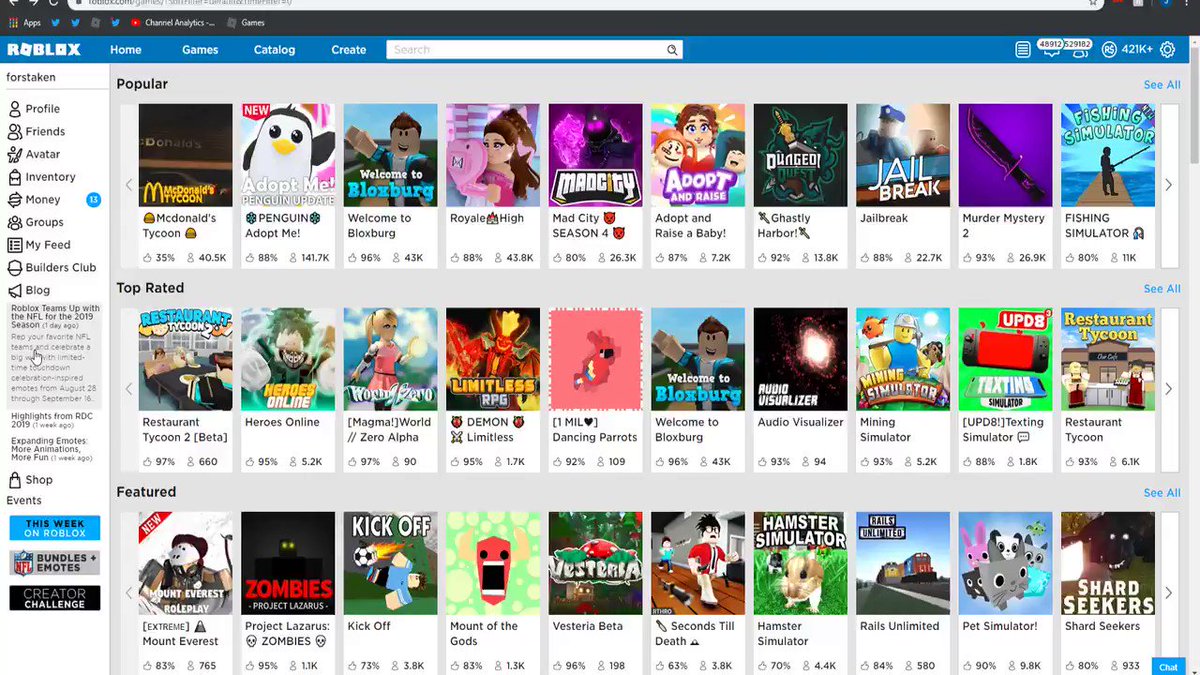Click the Money notification badge 13
Screen dimensions: 1200x675
point(93,200)
